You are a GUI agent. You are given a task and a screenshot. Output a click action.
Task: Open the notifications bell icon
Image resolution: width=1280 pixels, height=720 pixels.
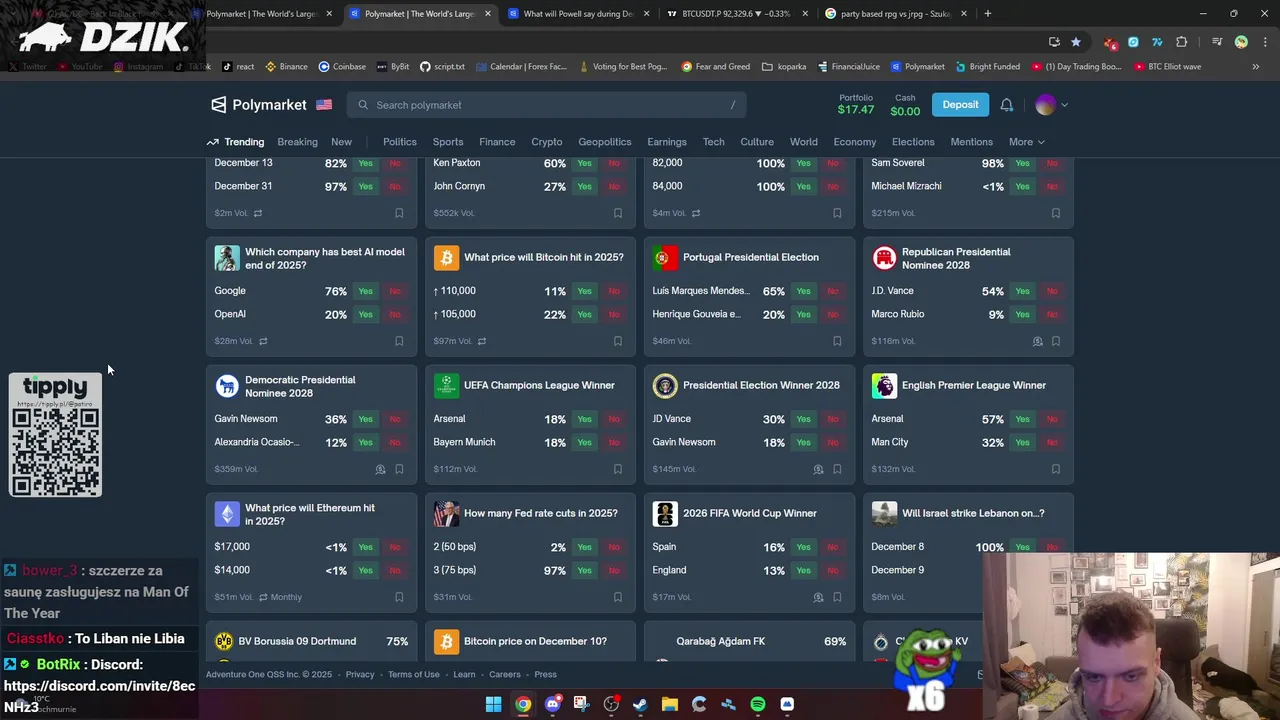pos(1007,105)
